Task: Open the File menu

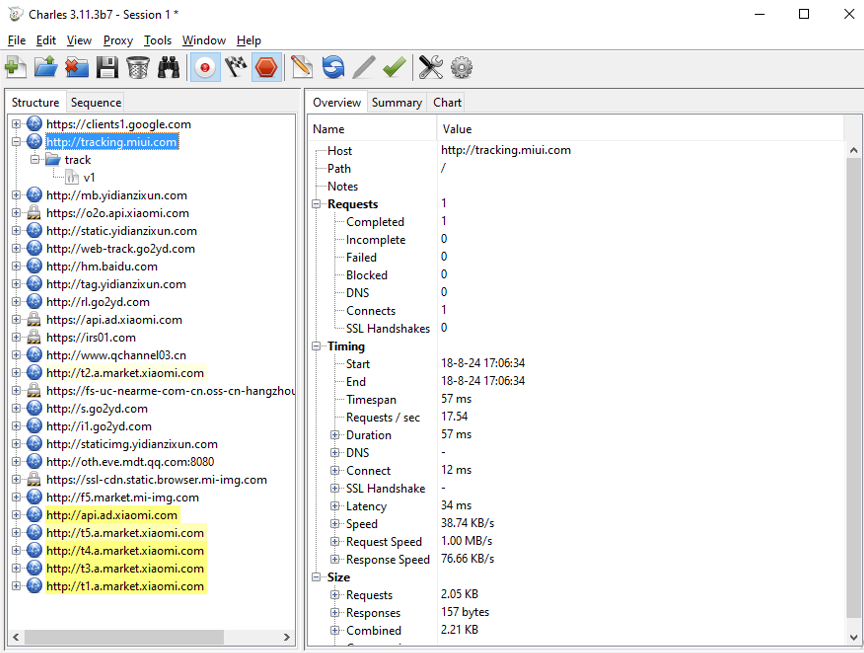Action: [17, 40]
